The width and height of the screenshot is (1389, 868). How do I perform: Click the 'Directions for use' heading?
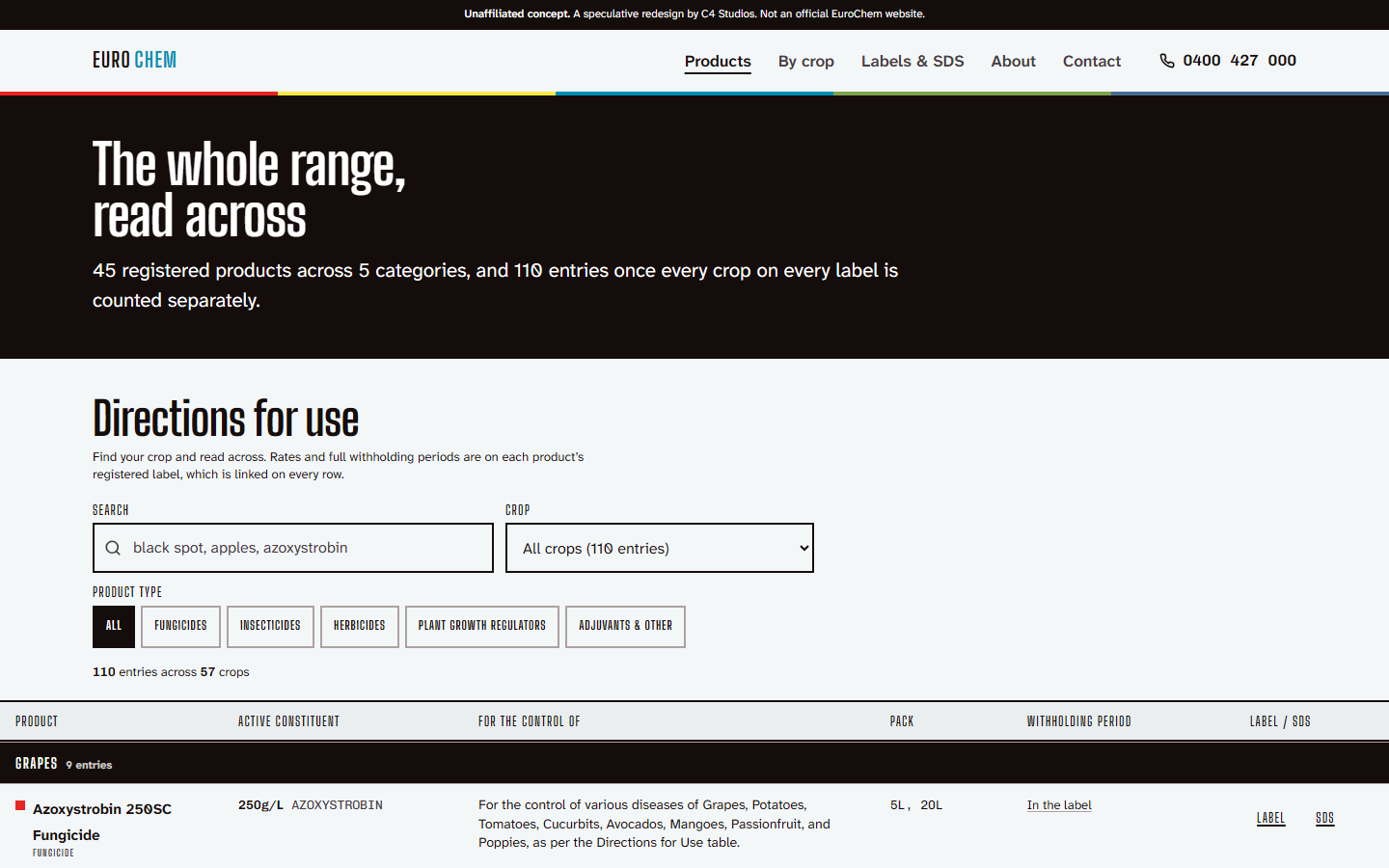coord(226,420)
